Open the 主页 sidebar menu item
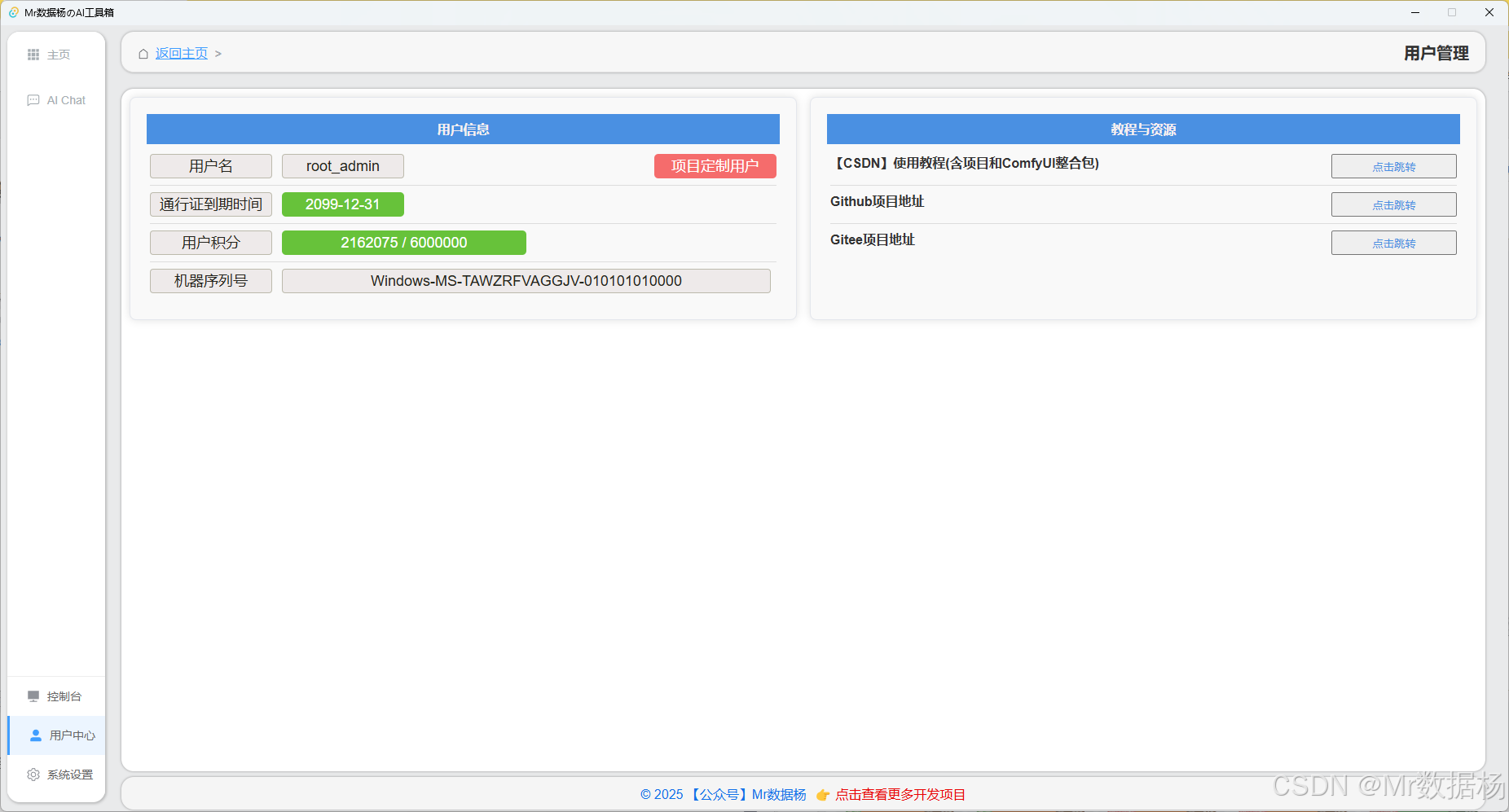Image resolution: width=1509 pixels, height=812 pixels. (56, 55)
